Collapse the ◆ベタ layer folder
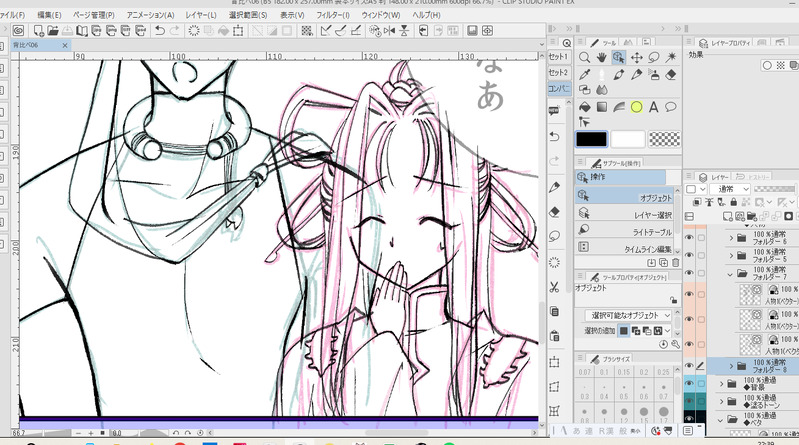799x445 pixels. (x=721, y=420)
